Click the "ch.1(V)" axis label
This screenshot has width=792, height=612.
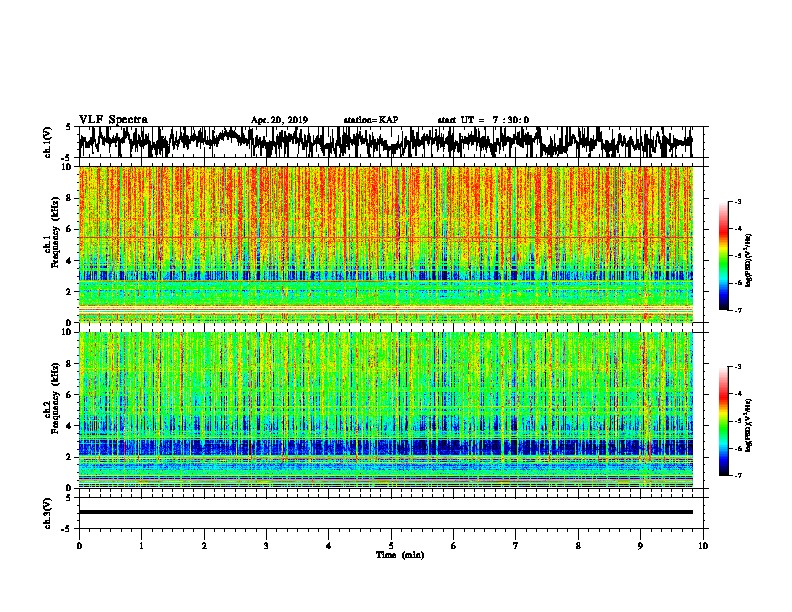point(48,142)
